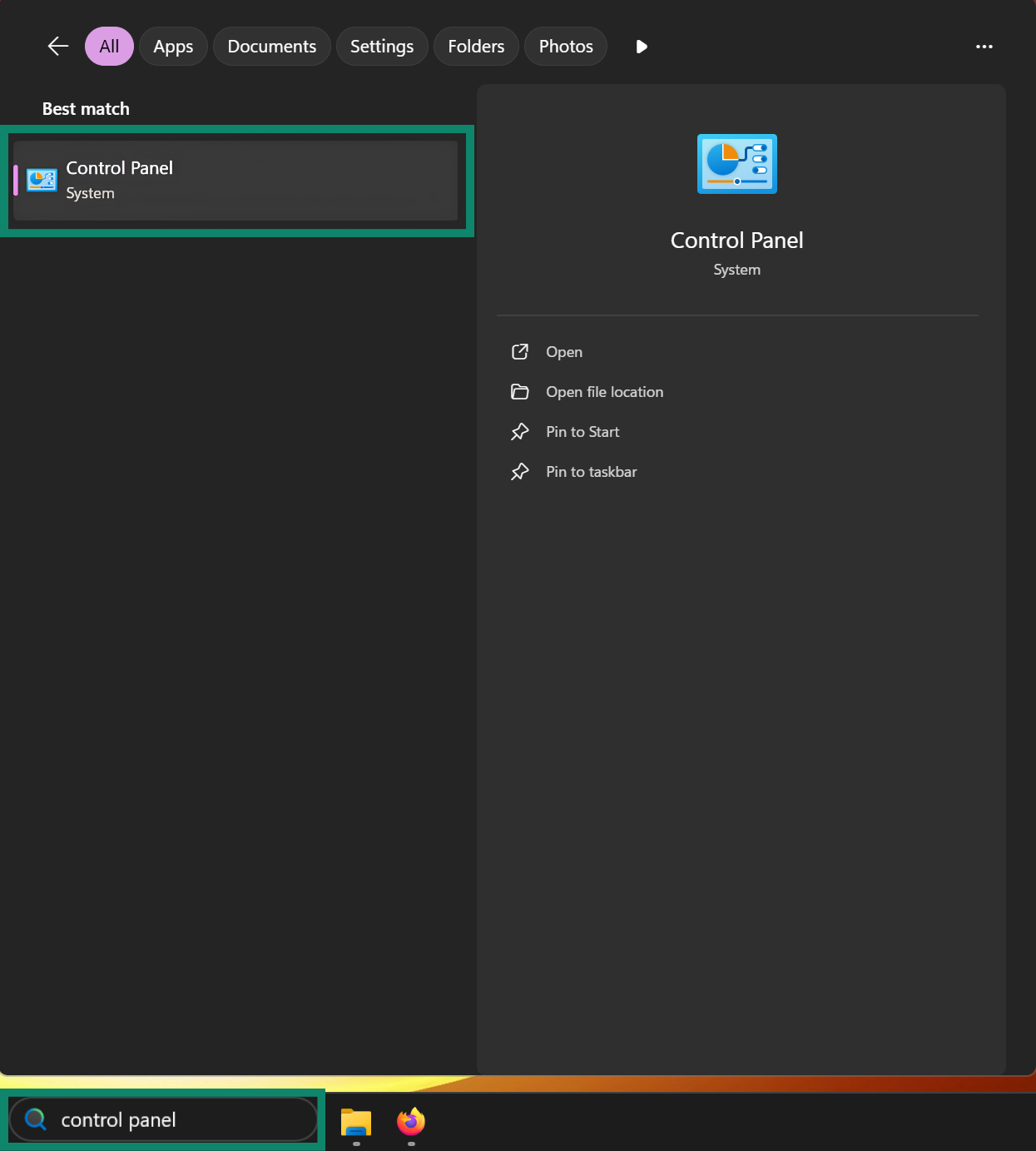Open the three-dots more options menu

pyautogui.click(x=984, y=47)
